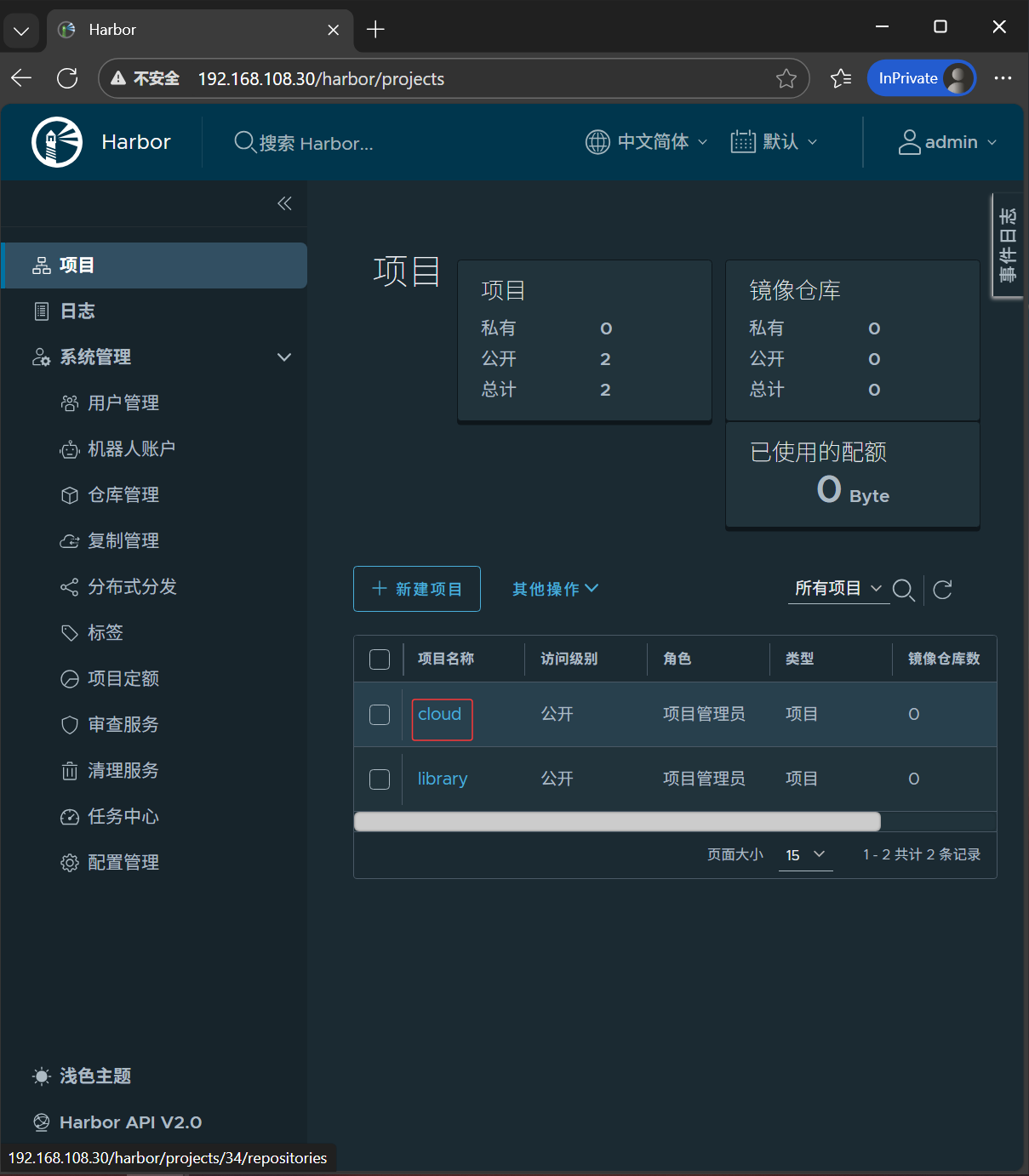Open the library project link
1029x1176 pixels.
click(443, 779)
